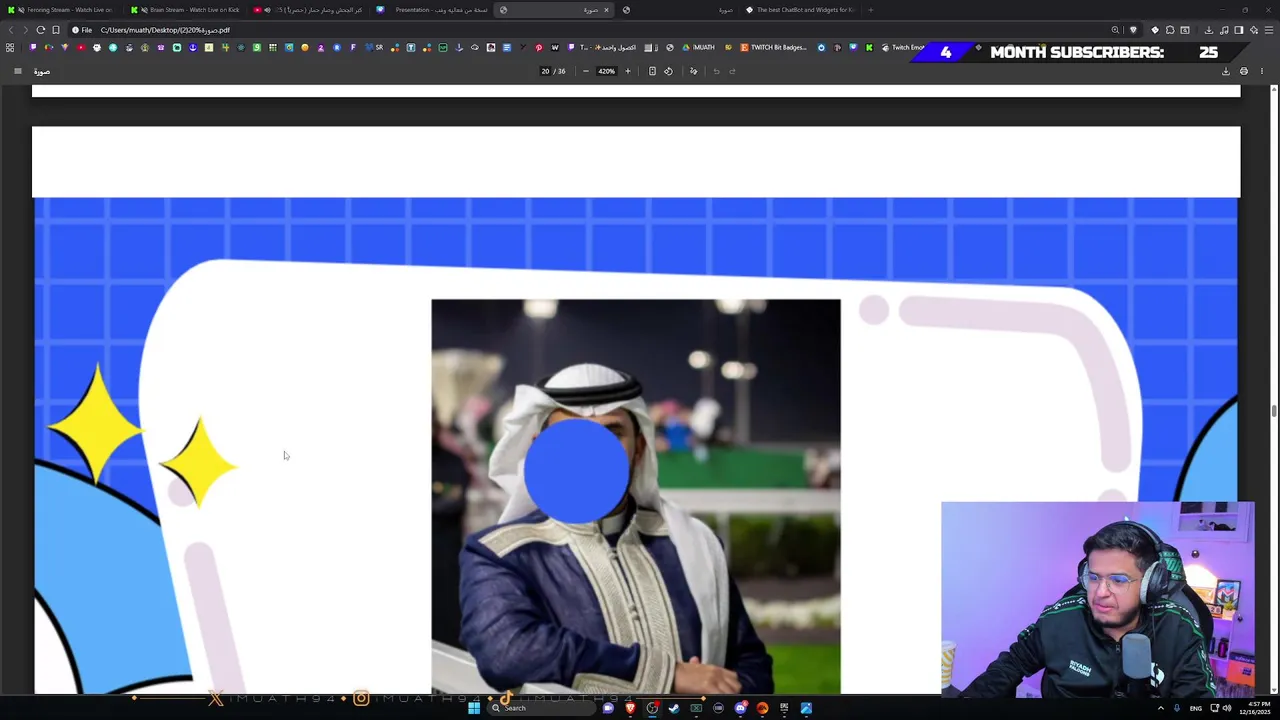The width and height of the screenshot is (1280, 720).
Task: Switch to The best ChatBot and Widgets tab
Action: [800, 10]
